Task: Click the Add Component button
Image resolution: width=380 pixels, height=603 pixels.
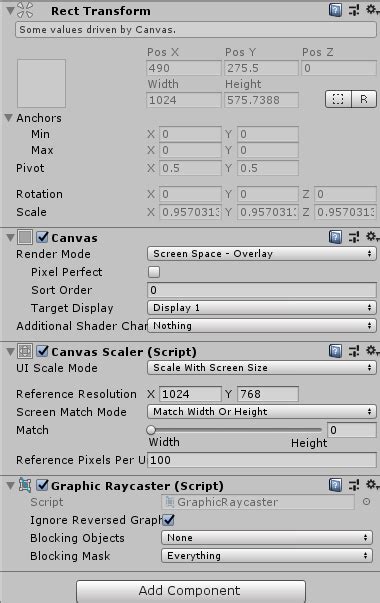Action: click(191, 591)
